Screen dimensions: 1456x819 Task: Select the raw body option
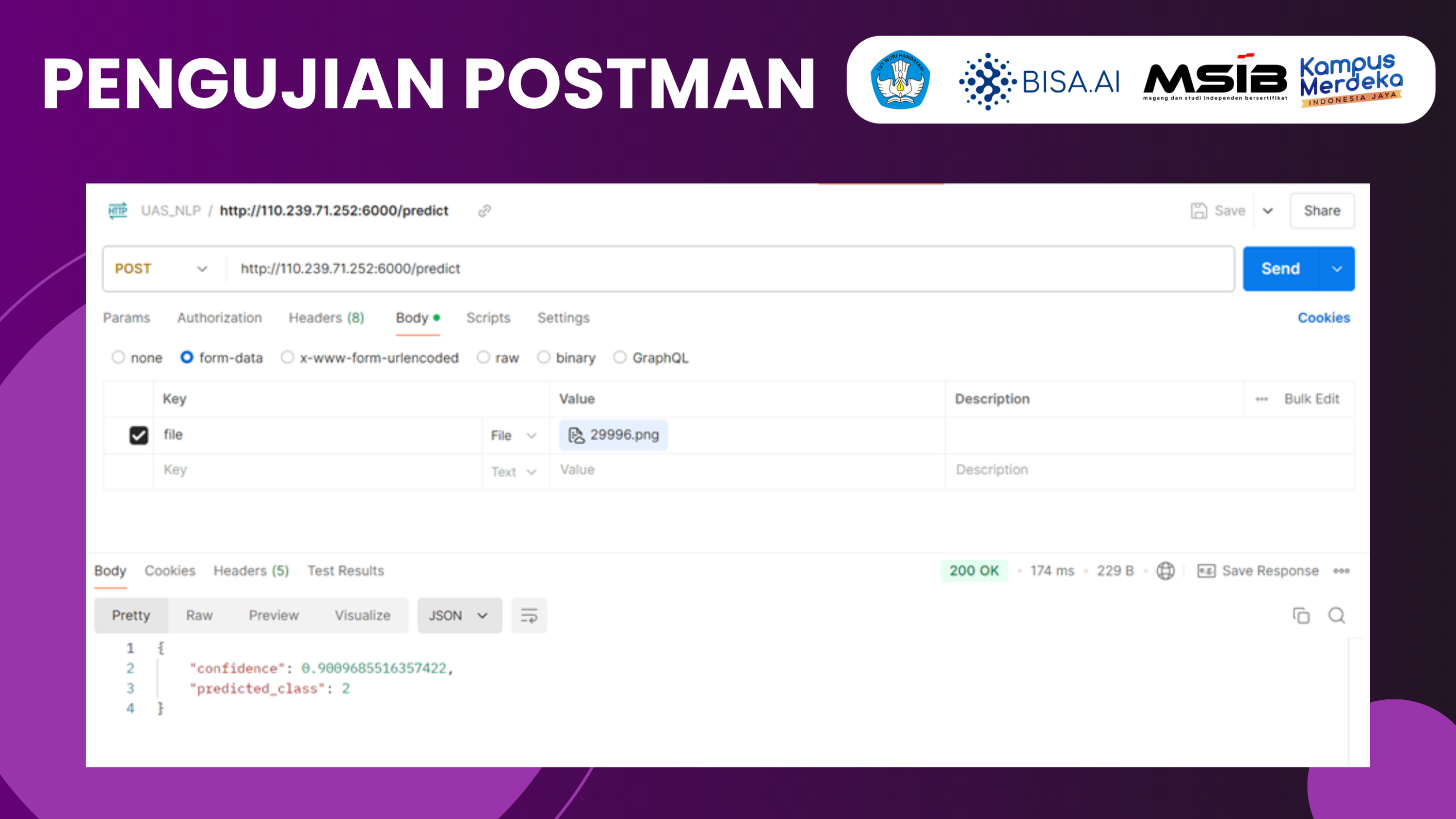[483, 357]
